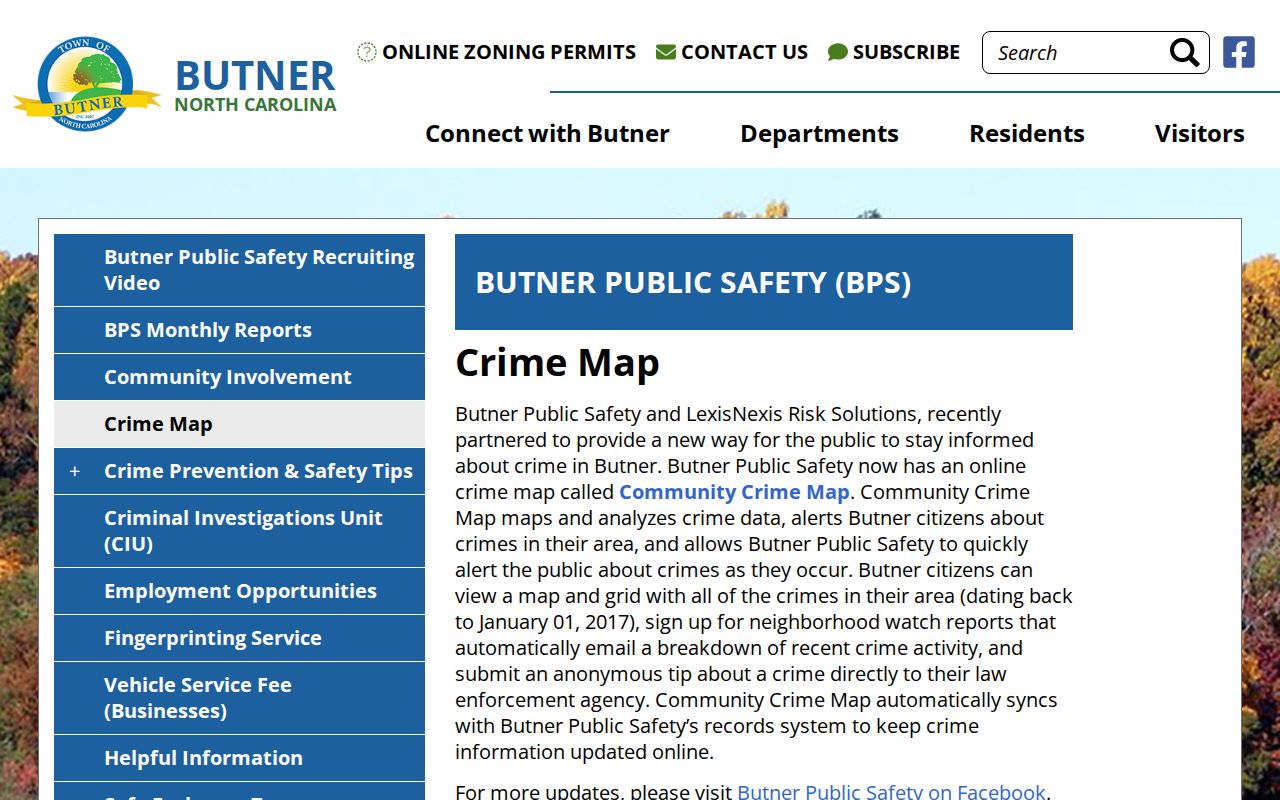1280x800 pixels.
Task: Click the Butner Public Safety (BPS) header
Action: pyautogui.click(x=764, y=282)
